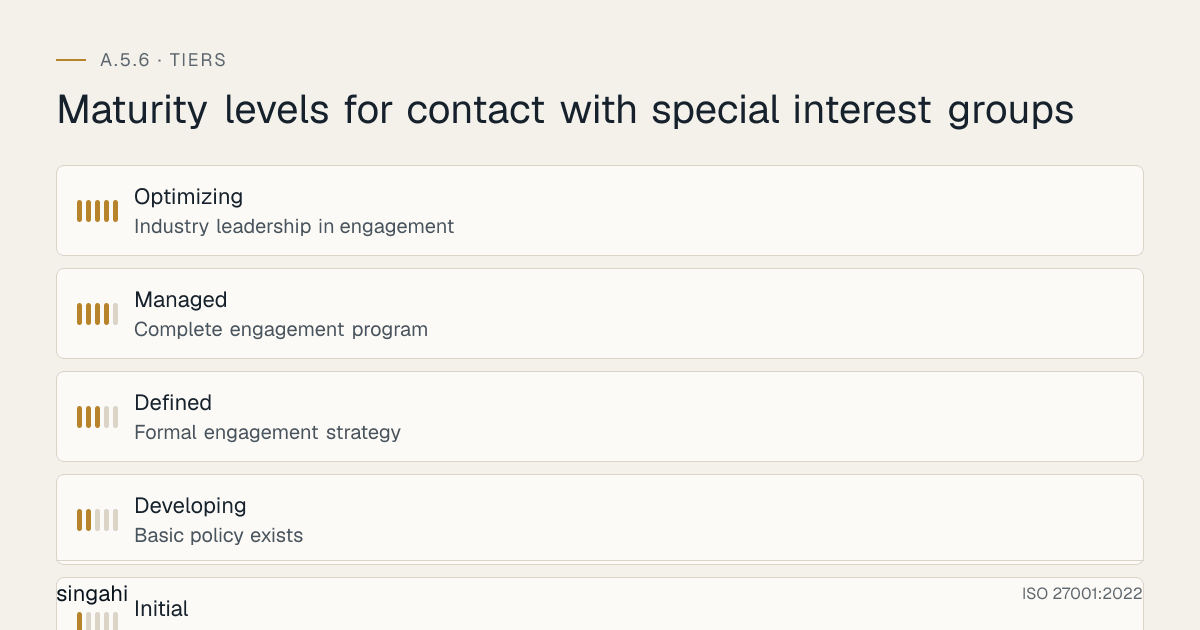Click 'Complete engagement program' description

click(281, 330)
